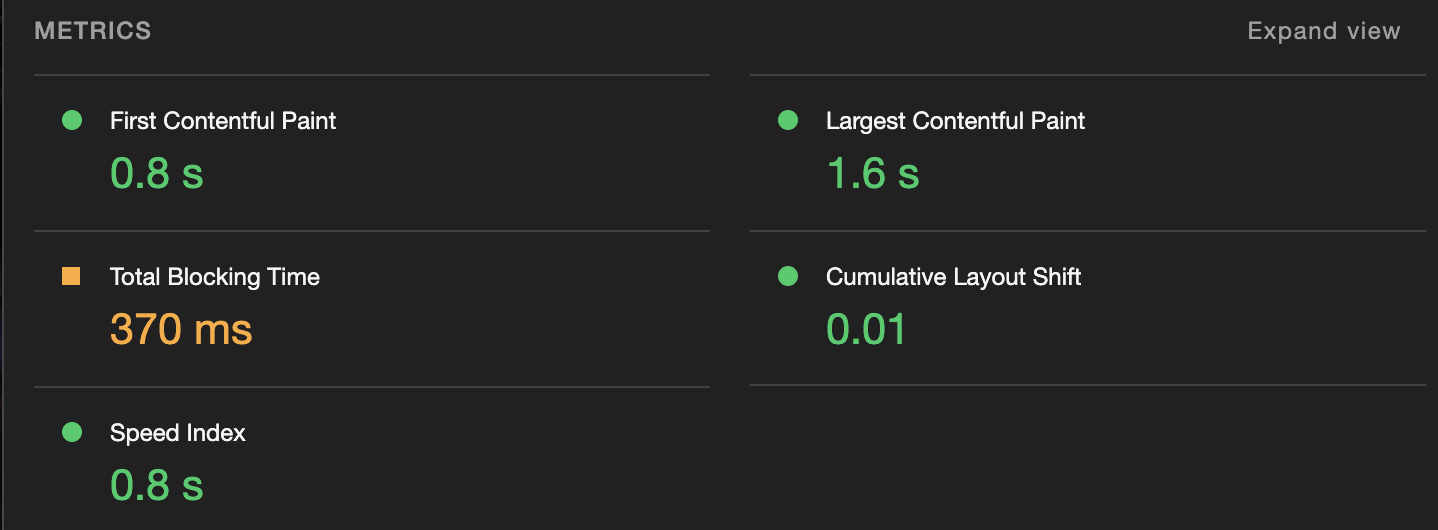Open the First Contentful Paint metric label
Screen dimensions: 1438x530
pos(223,121)
